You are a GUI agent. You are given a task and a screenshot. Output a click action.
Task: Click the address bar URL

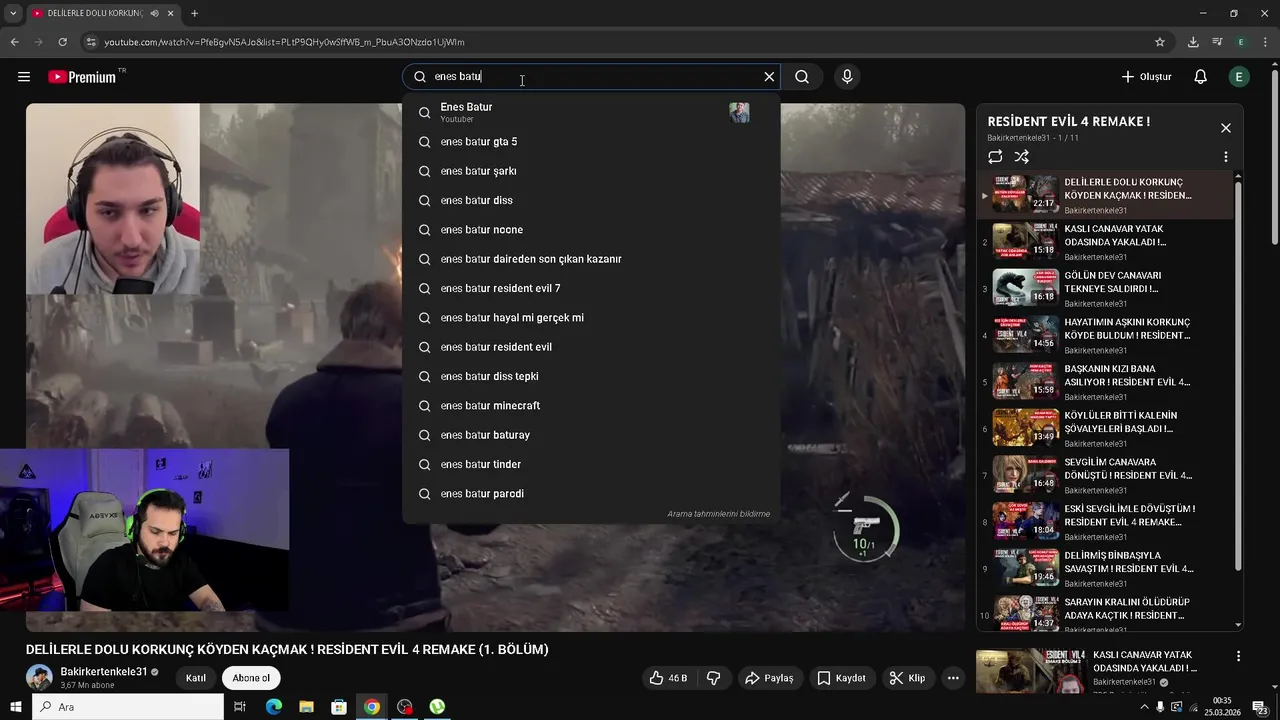[x=285, y=42]
